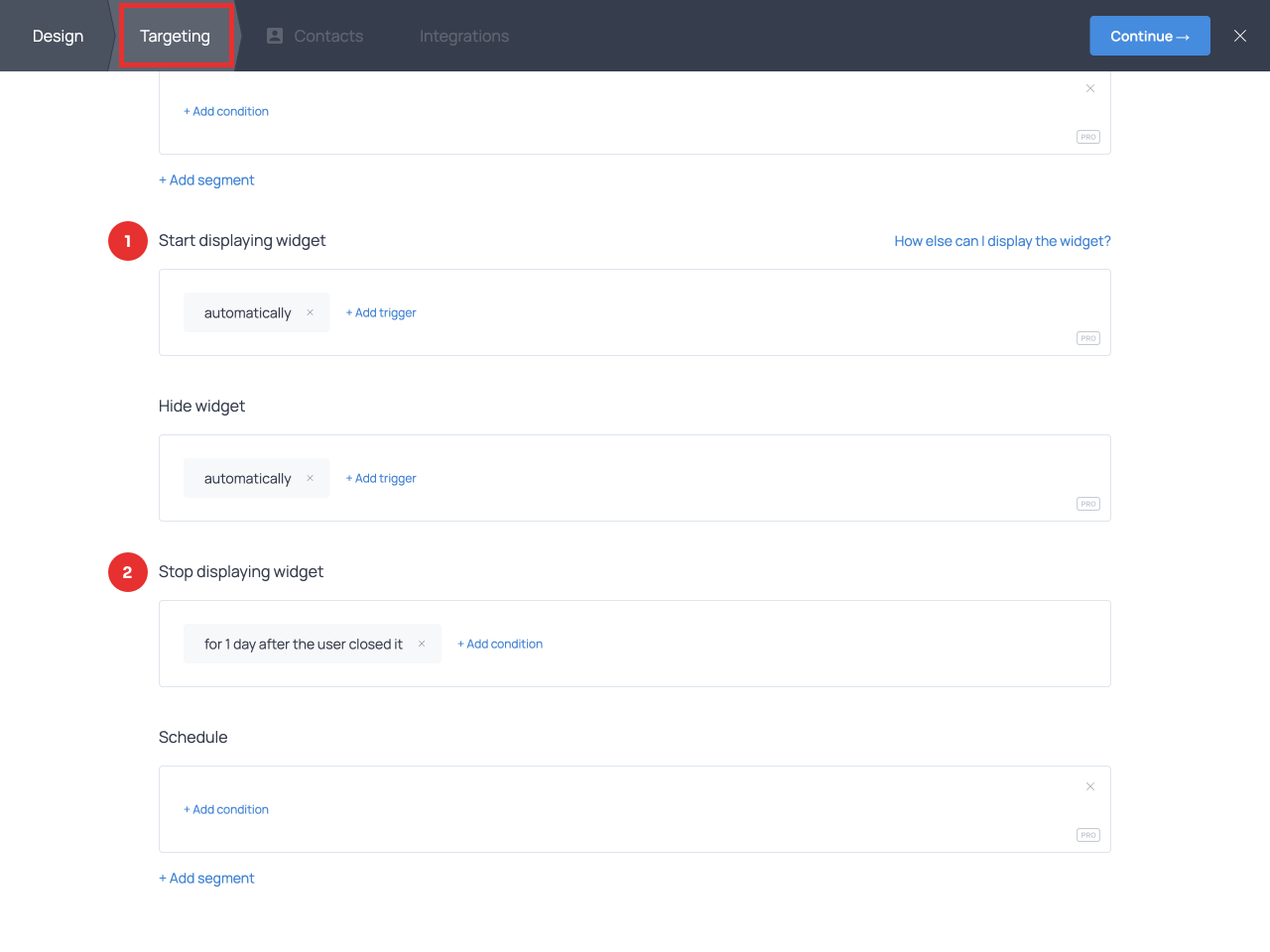Viewport: 1270px width, 952px height.
Task: Remove 'automatically' trigger under Start displaying widget
Action: 310,312
